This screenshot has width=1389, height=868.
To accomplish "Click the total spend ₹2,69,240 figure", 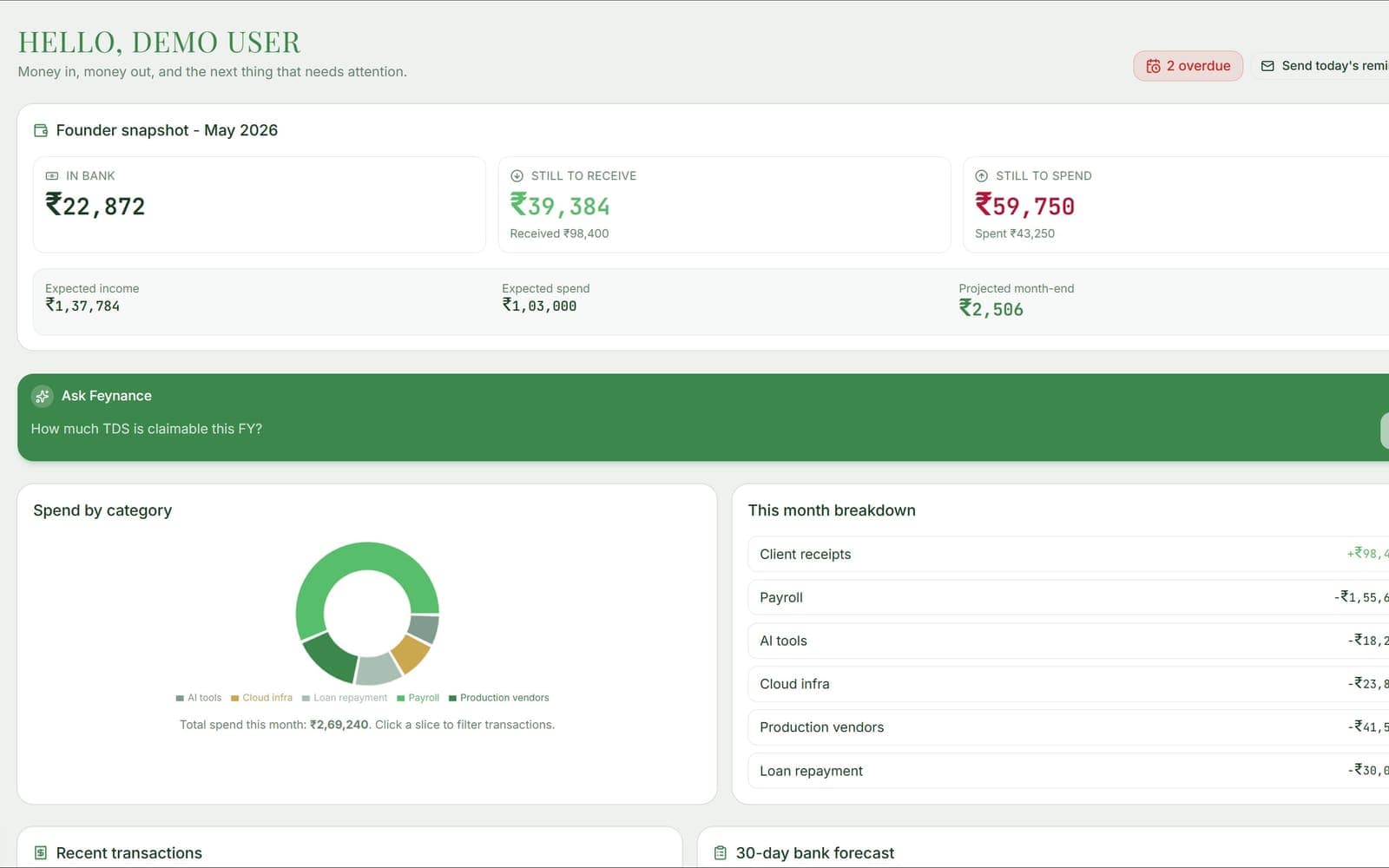I will click(x=339, y=725).
